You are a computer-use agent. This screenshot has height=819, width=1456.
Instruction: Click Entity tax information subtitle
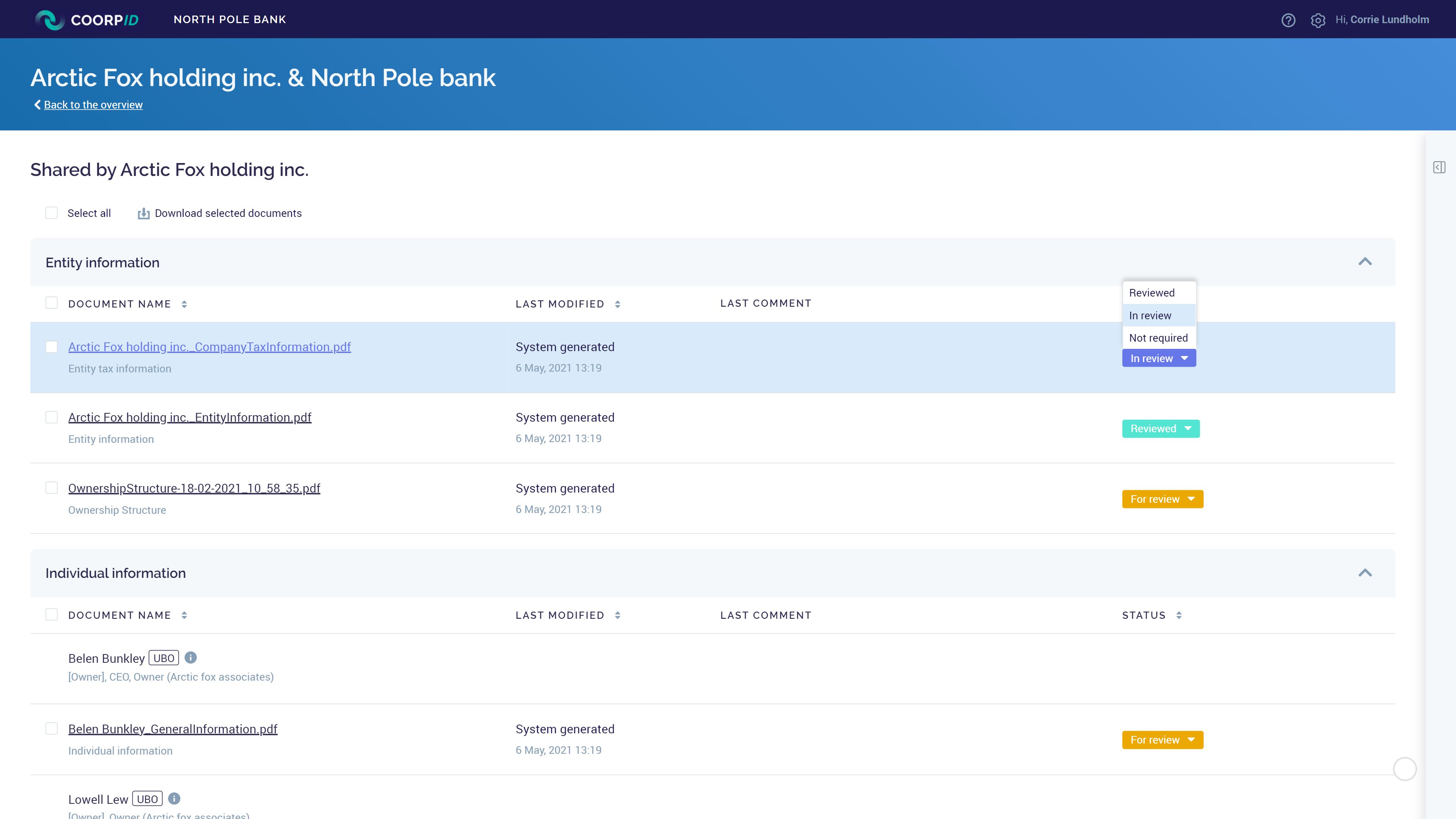pos(120,369)
